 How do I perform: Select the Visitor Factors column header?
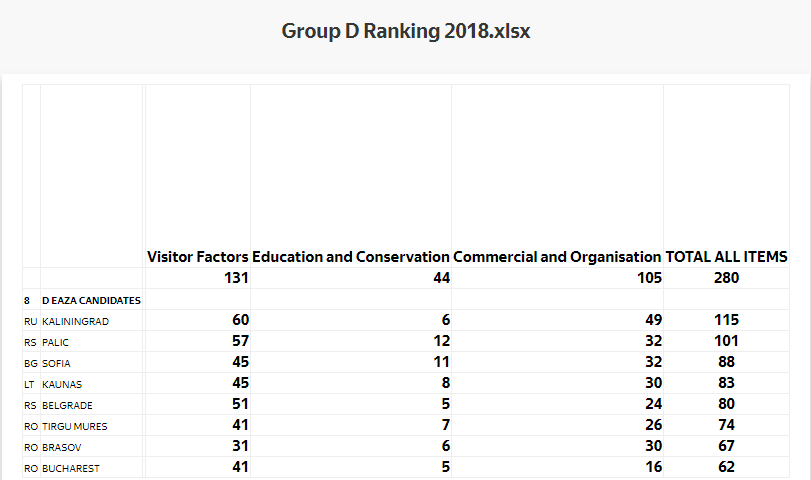click(x=198, y=257)
